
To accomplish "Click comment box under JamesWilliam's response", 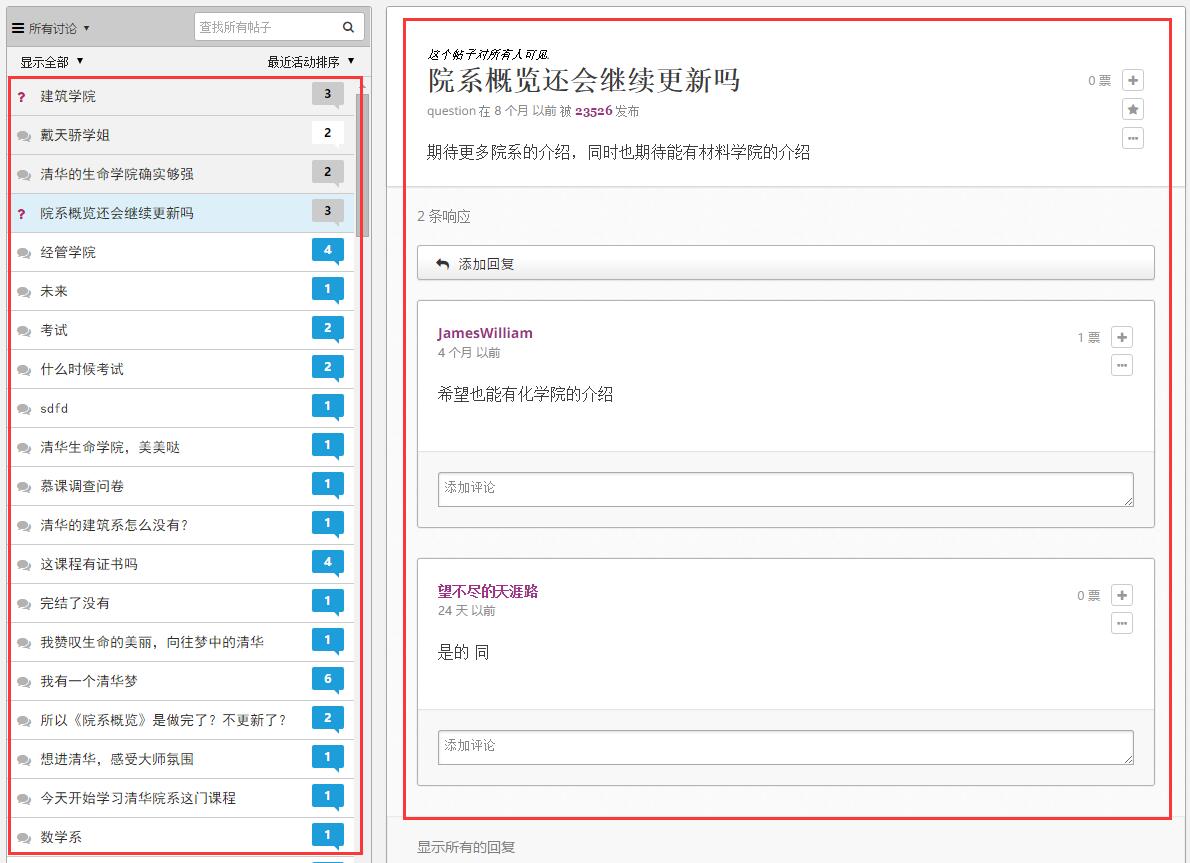I will pyautogui.click(x=785, y=489).
